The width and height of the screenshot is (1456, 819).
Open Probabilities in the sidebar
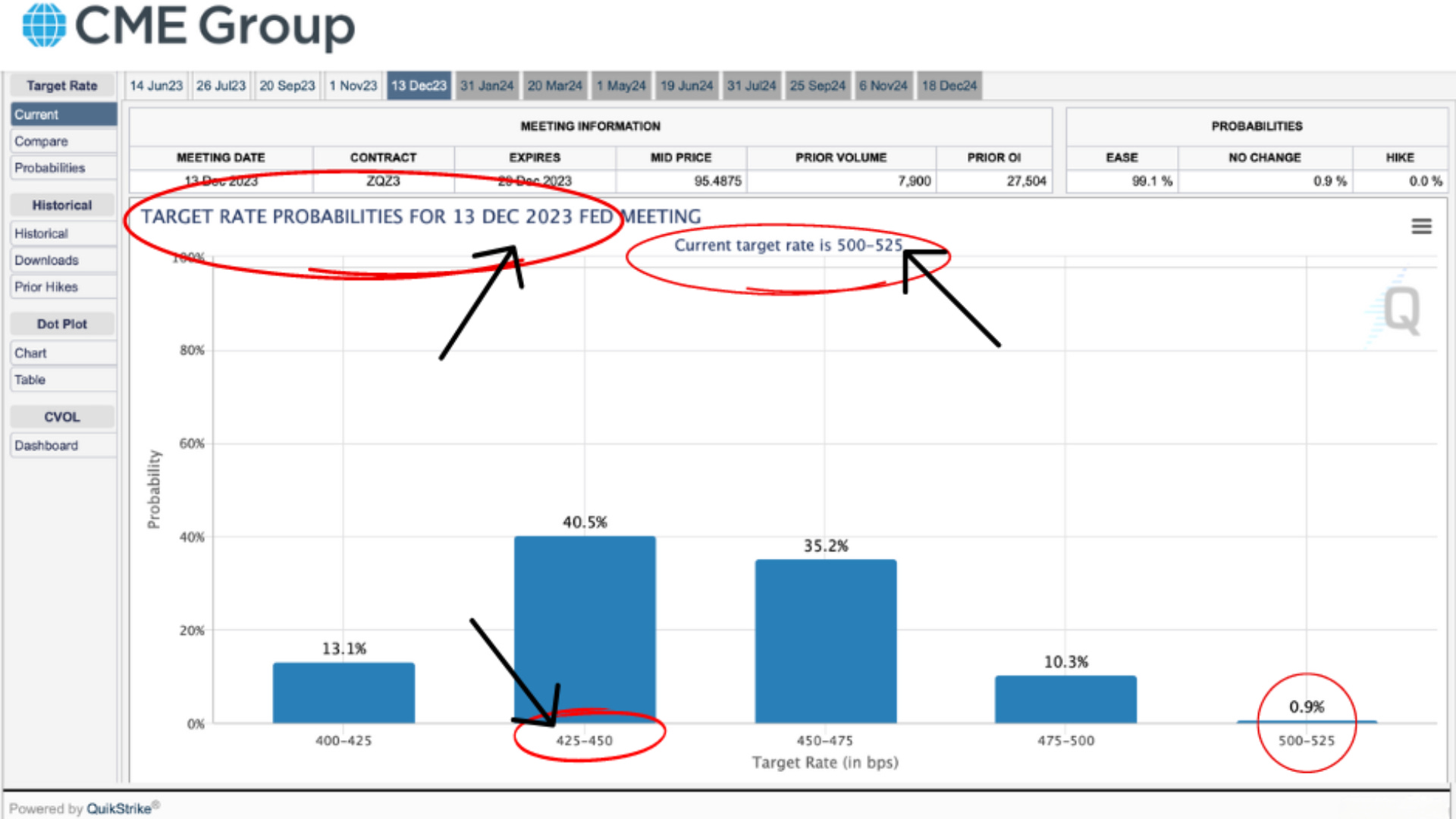[49, 168]
